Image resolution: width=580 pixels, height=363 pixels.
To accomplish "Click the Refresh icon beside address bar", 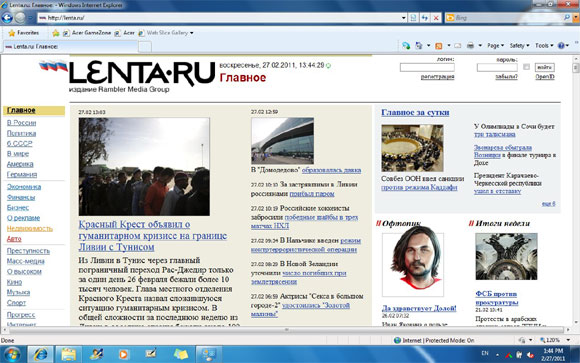I will [x=425, y=18].
